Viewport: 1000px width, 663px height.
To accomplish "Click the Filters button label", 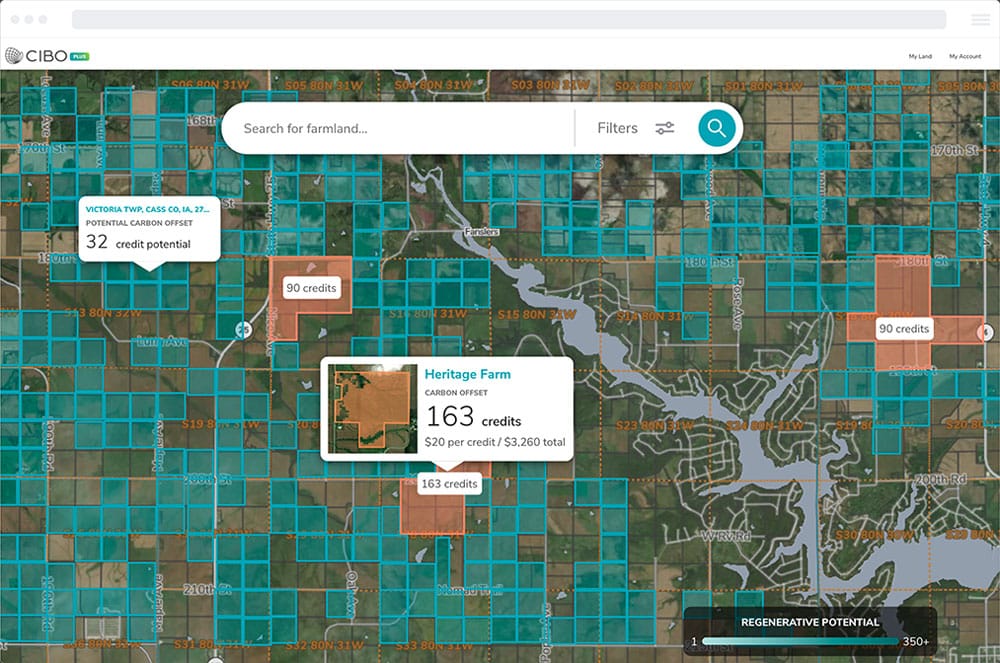I will tap(617, 128).
